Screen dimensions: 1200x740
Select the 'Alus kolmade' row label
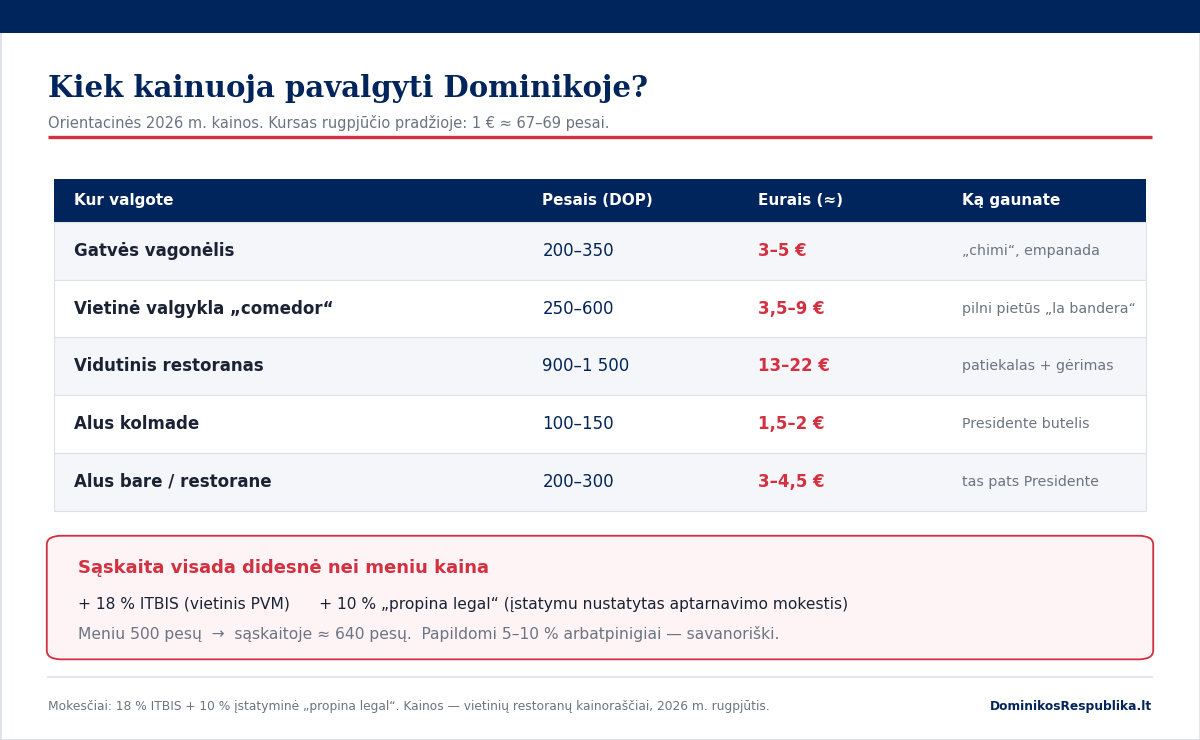click(136, 424)
